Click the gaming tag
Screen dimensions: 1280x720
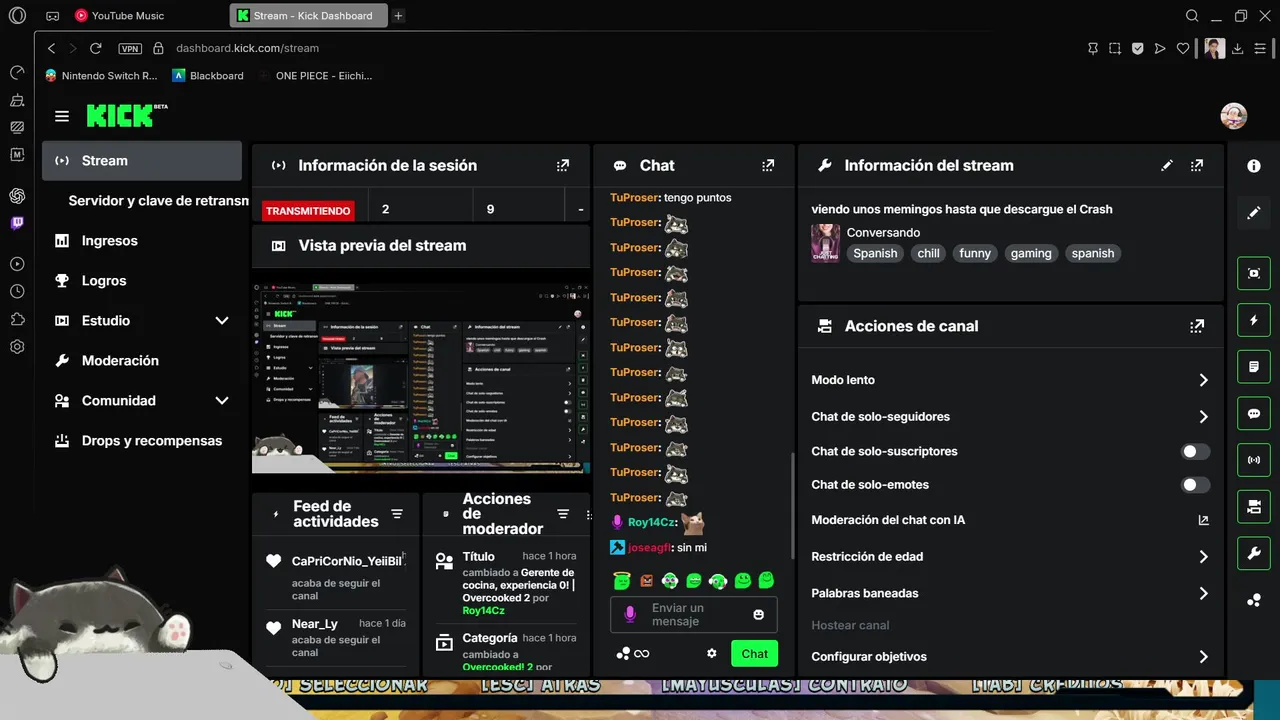(x=1031, y=254)
